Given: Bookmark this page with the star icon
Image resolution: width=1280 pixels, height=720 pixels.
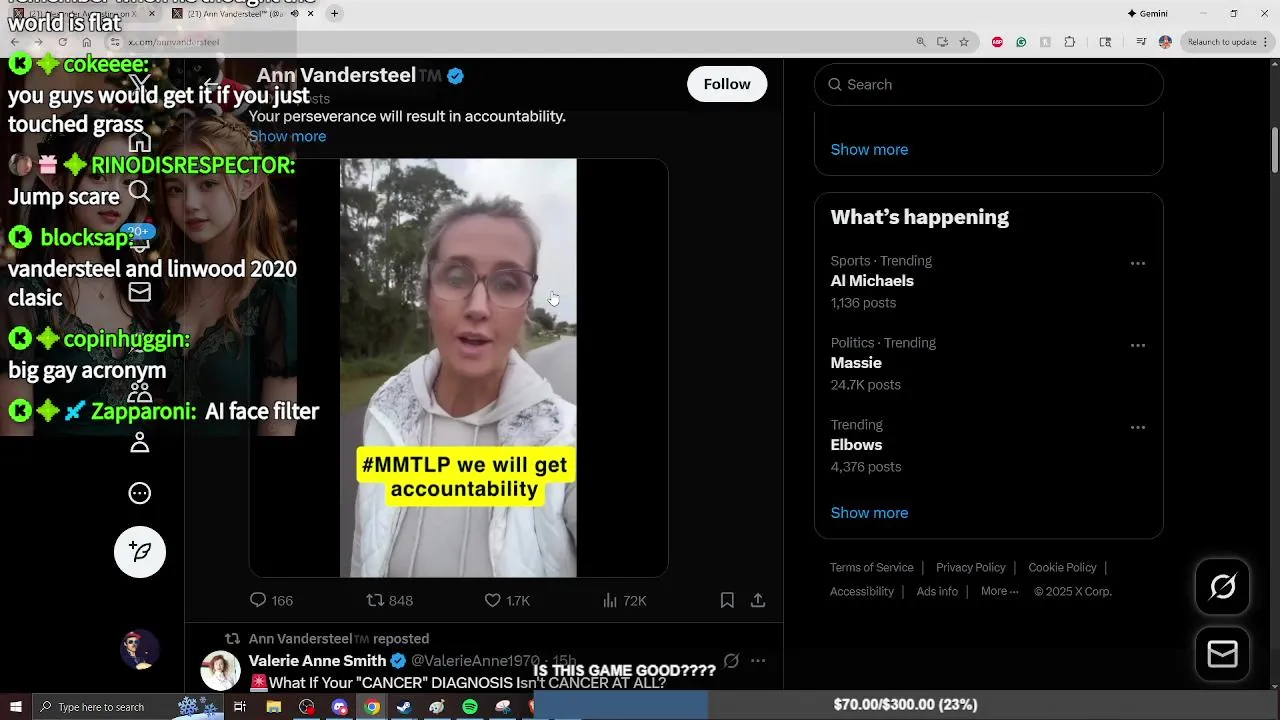Looking at the screenshot, I should point(964,42).
